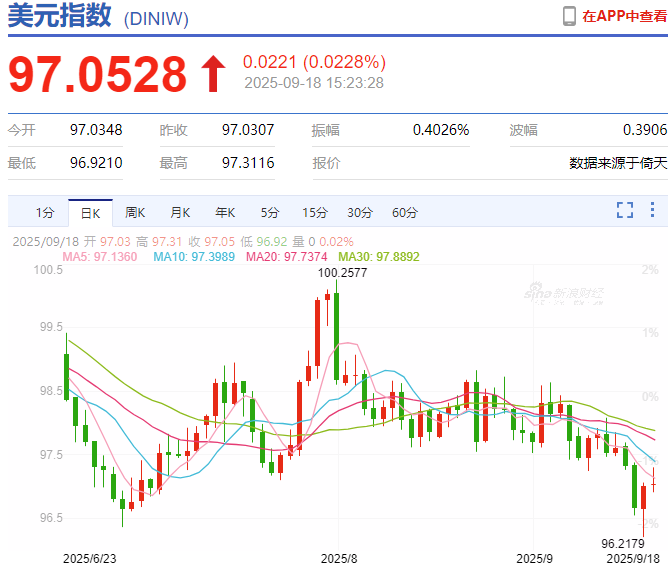This screenshot has width=668, height=565.
Task: Switch to the 1分 chart tab
Action: pyautogui.click(x=44, y=212)
